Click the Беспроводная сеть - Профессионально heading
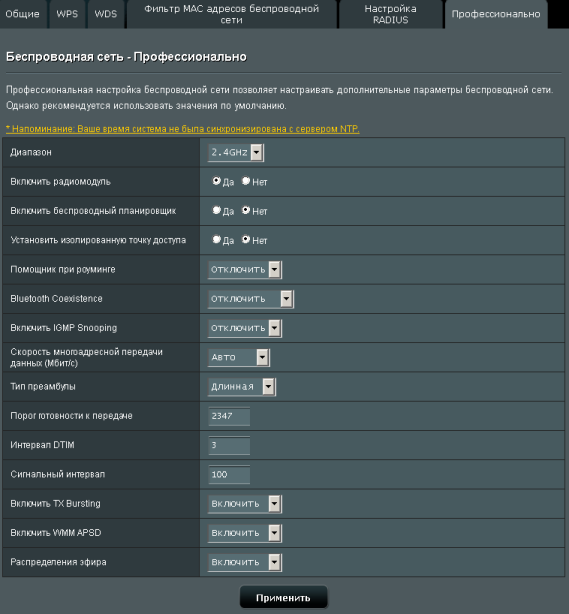The image size is (569, 614). tap(126, 57)
